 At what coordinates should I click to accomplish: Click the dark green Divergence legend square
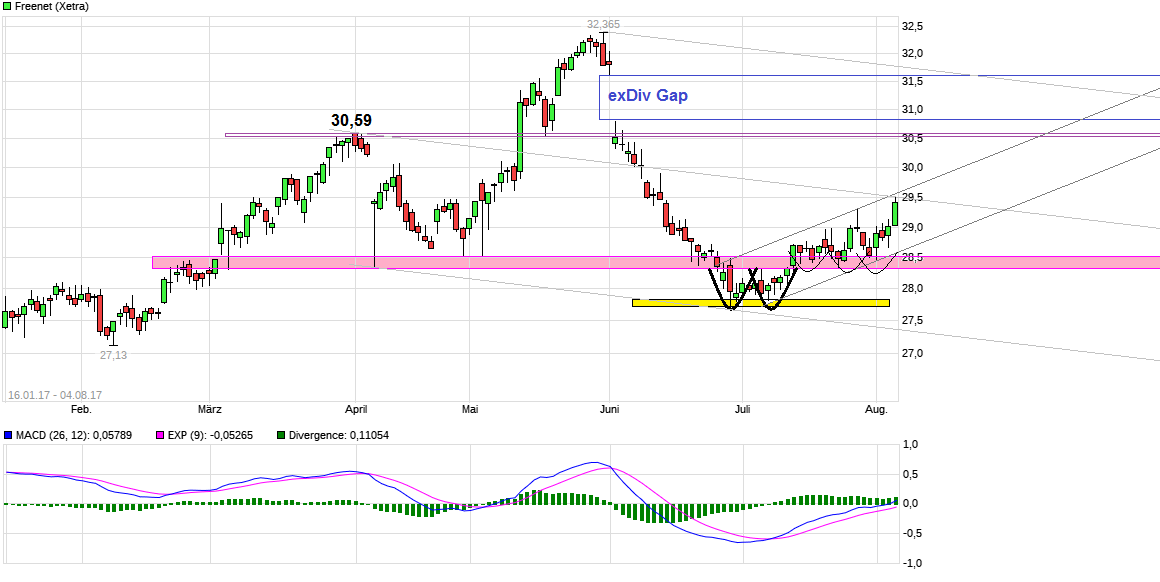[x=280, y=436]
